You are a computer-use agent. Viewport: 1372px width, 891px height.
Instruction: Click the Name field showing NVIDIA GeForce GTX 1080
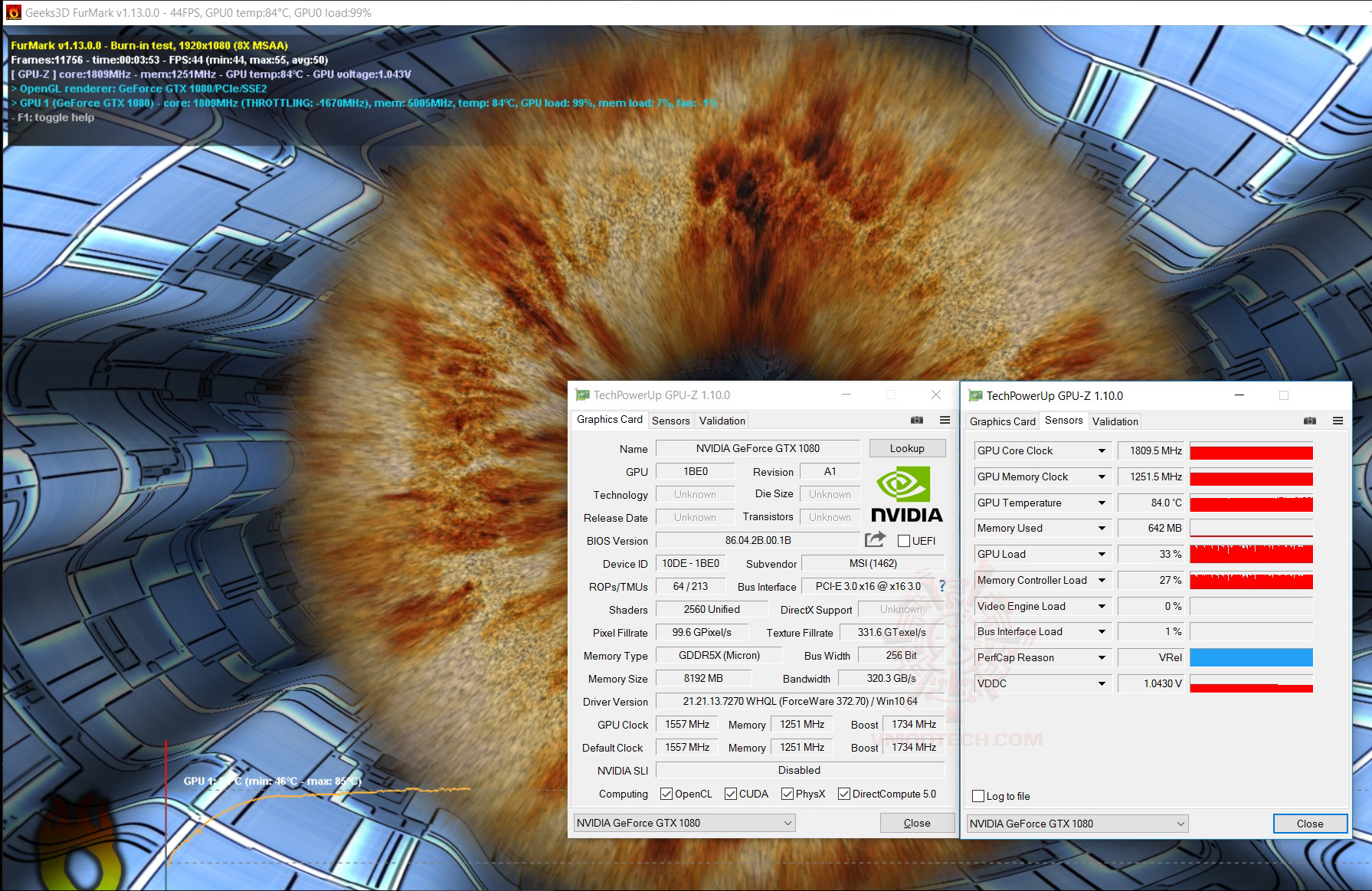click(758, 448)
